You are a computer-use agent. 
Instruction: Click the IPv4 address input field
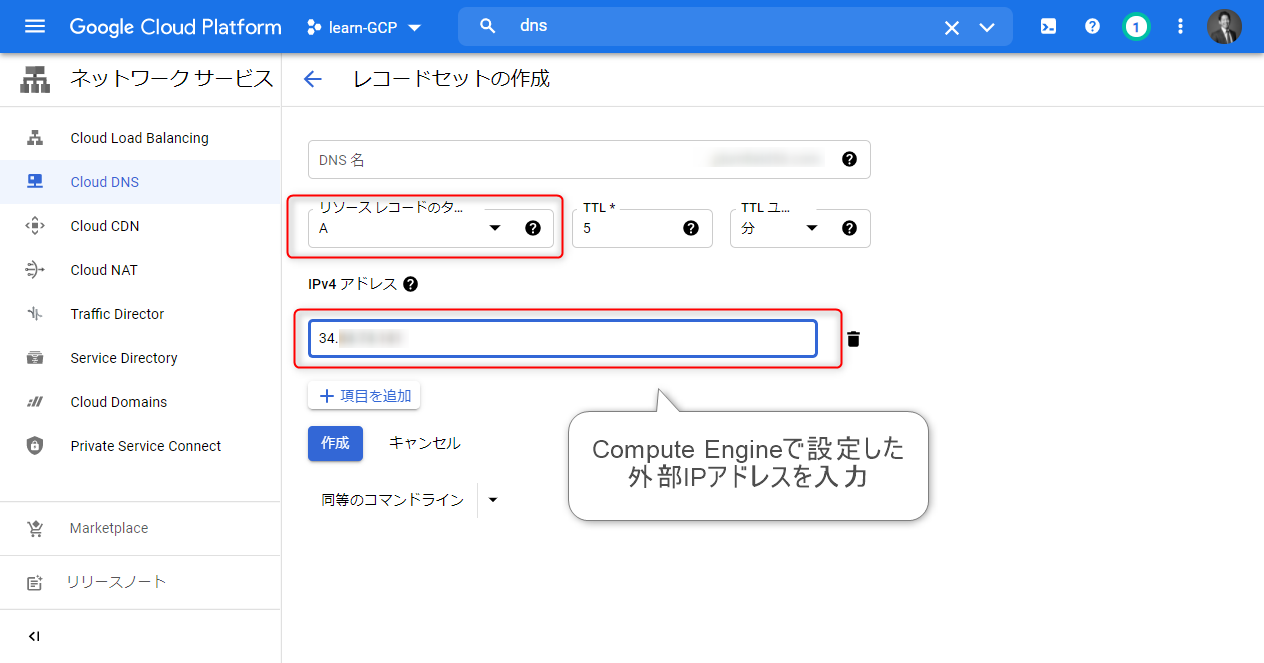pyautogui.click(x=563, y=339)
